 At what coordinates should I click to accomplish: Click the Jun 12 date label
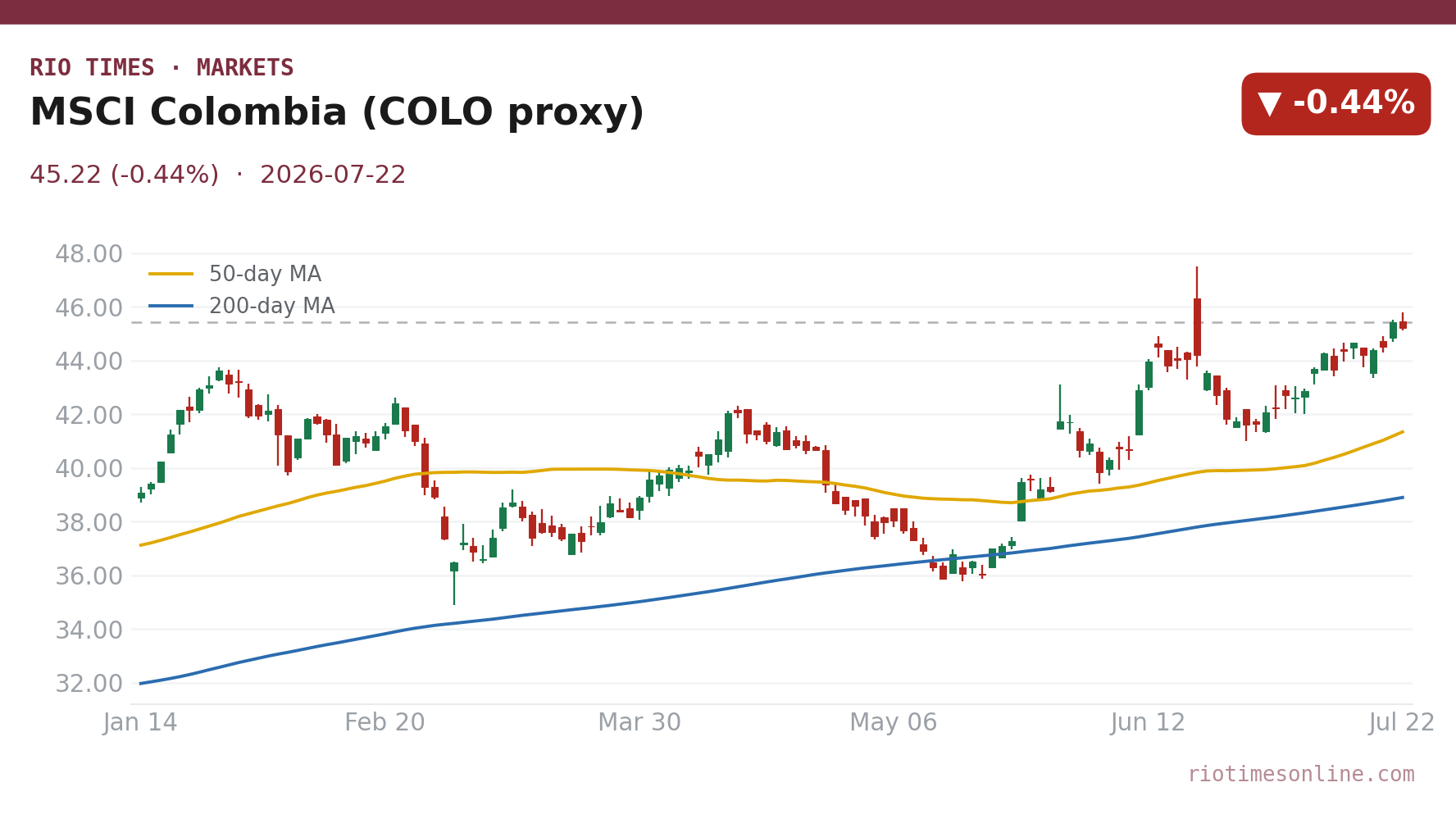coord(1148,723)
